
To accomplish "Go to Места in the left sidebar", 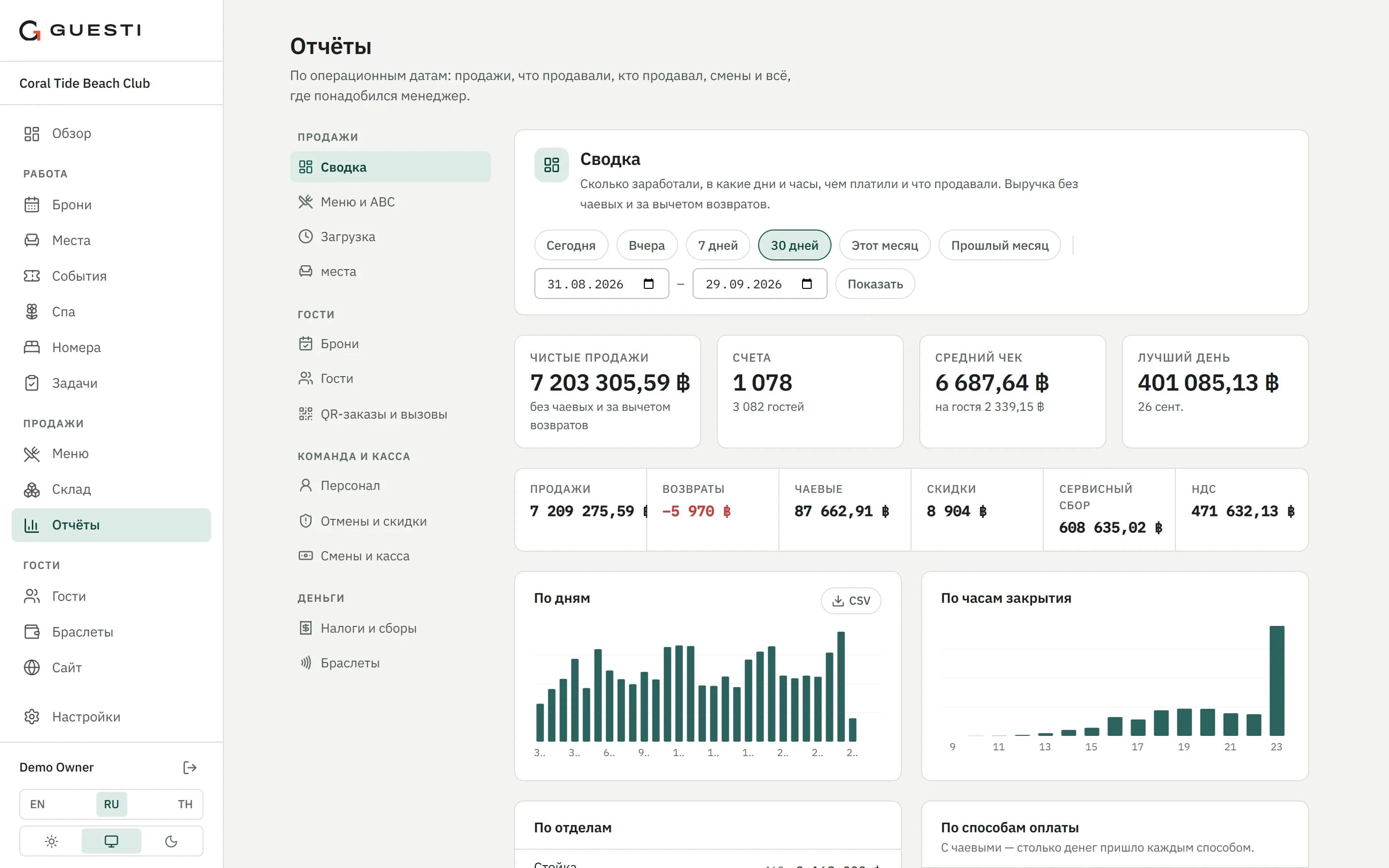I will 111,240.
